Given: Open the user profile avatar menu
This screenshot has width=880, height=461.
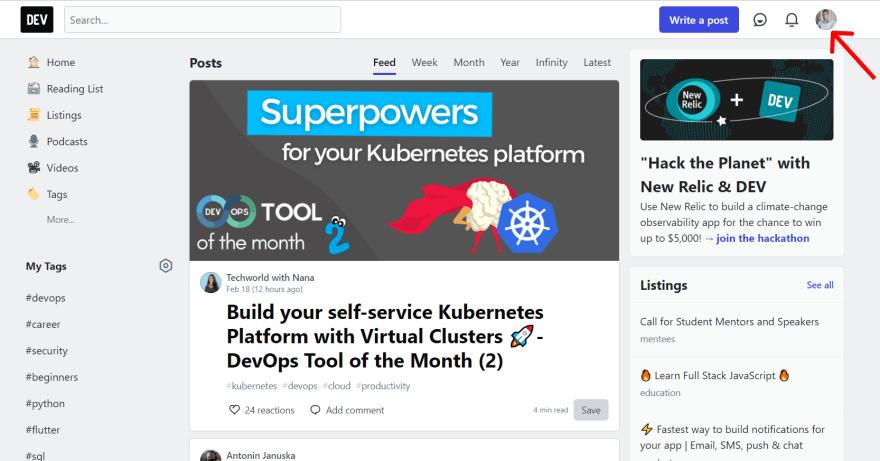Looking at the screenshot, I should tap(826, 20).
